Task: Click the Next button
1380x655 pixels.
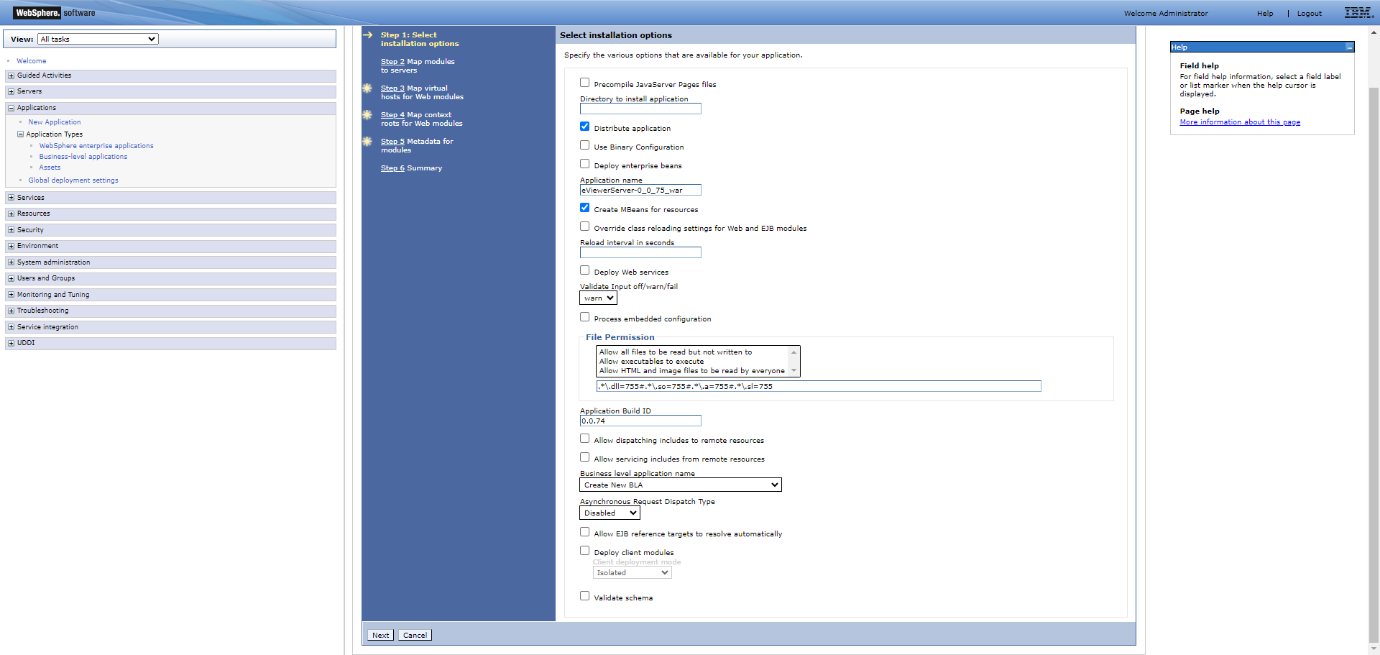Action: [379, 634]
